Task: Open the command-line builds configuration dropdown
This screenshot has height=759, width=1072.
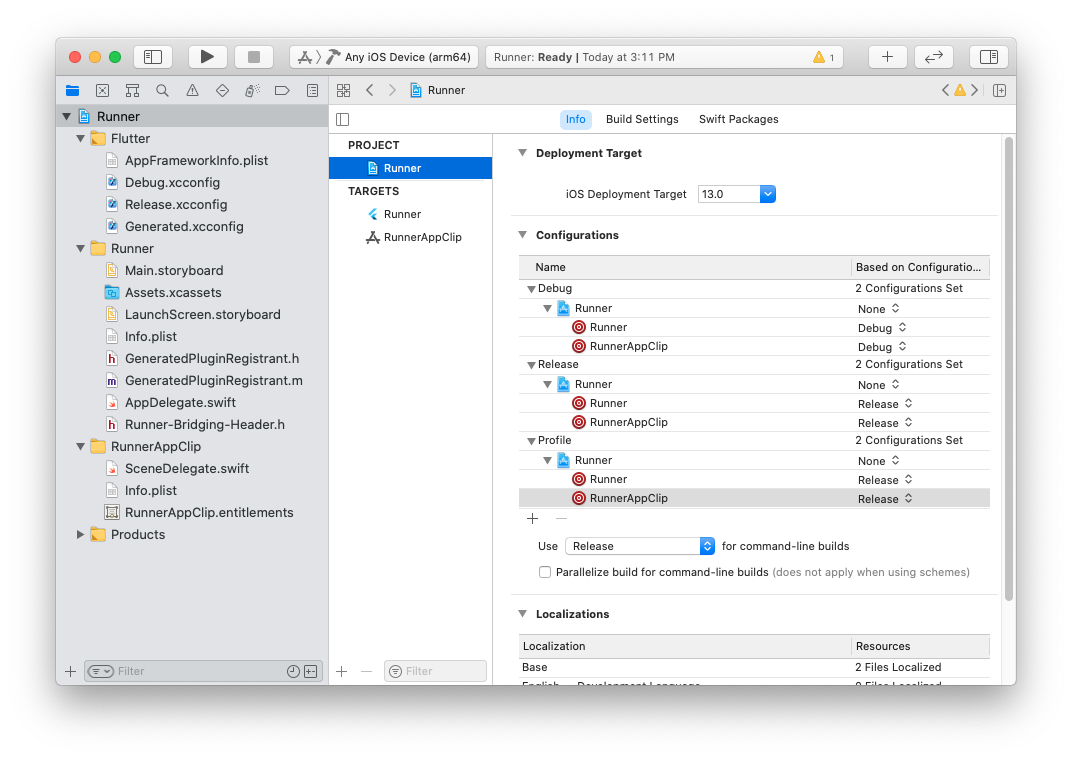Action: (640, 546)
